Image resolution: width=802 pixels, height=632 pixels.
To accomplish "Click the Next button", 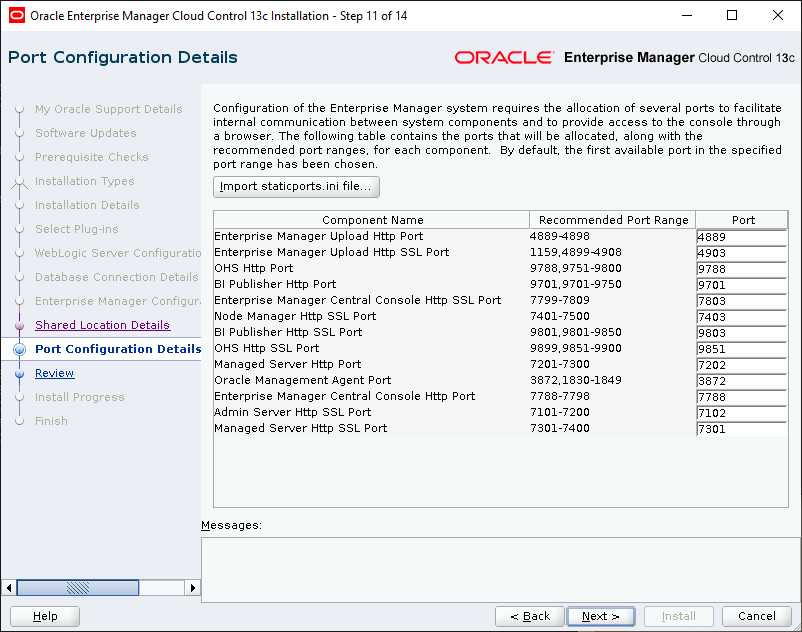I will [600, 616].
